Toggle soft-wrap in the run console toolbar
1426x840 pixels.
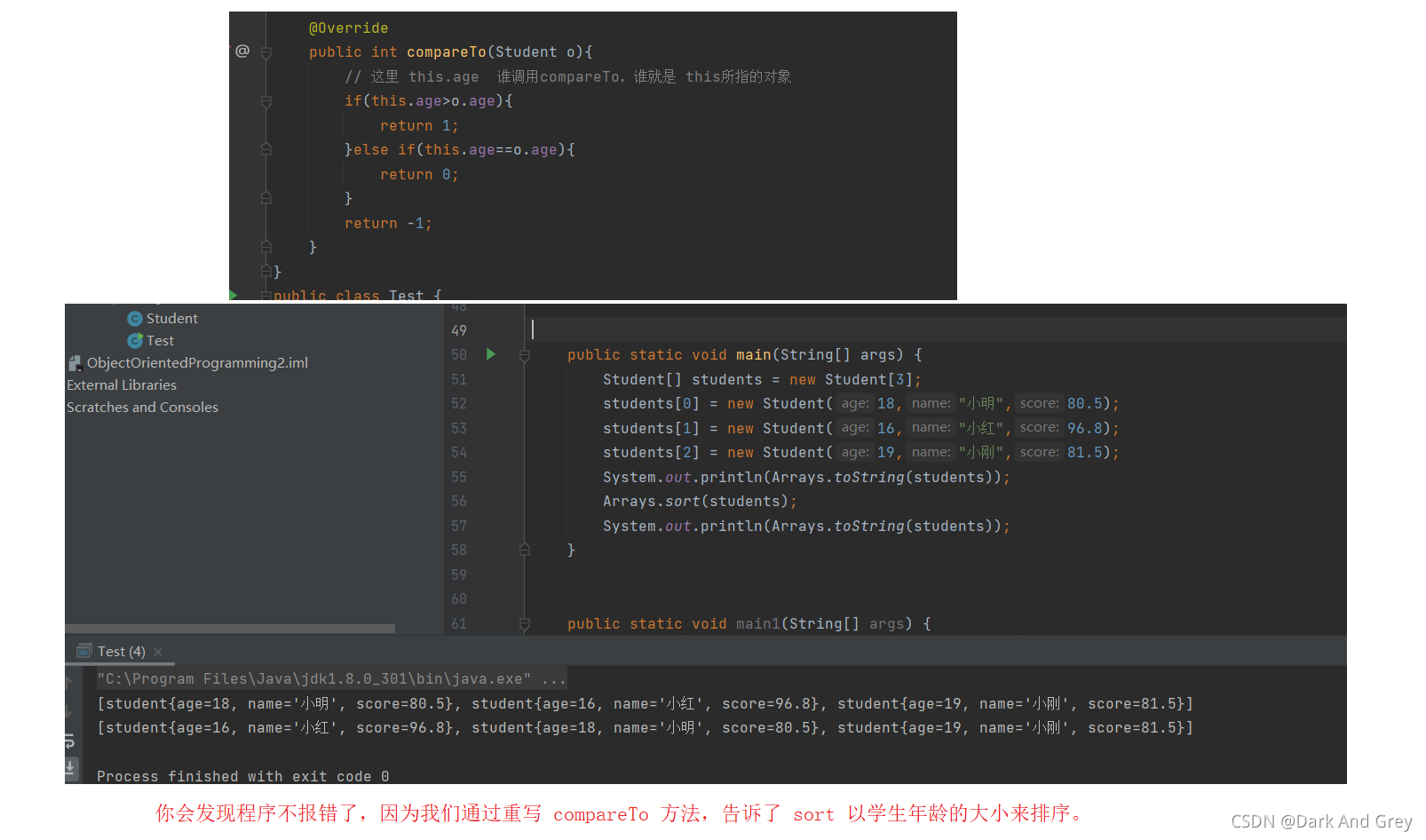pyautogui.click(x=70, y=741)
